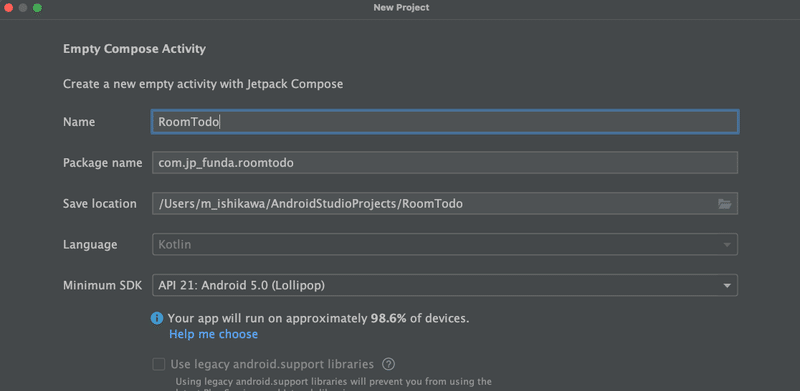Click the blue info icon beside device percentage

coord(157,319)
